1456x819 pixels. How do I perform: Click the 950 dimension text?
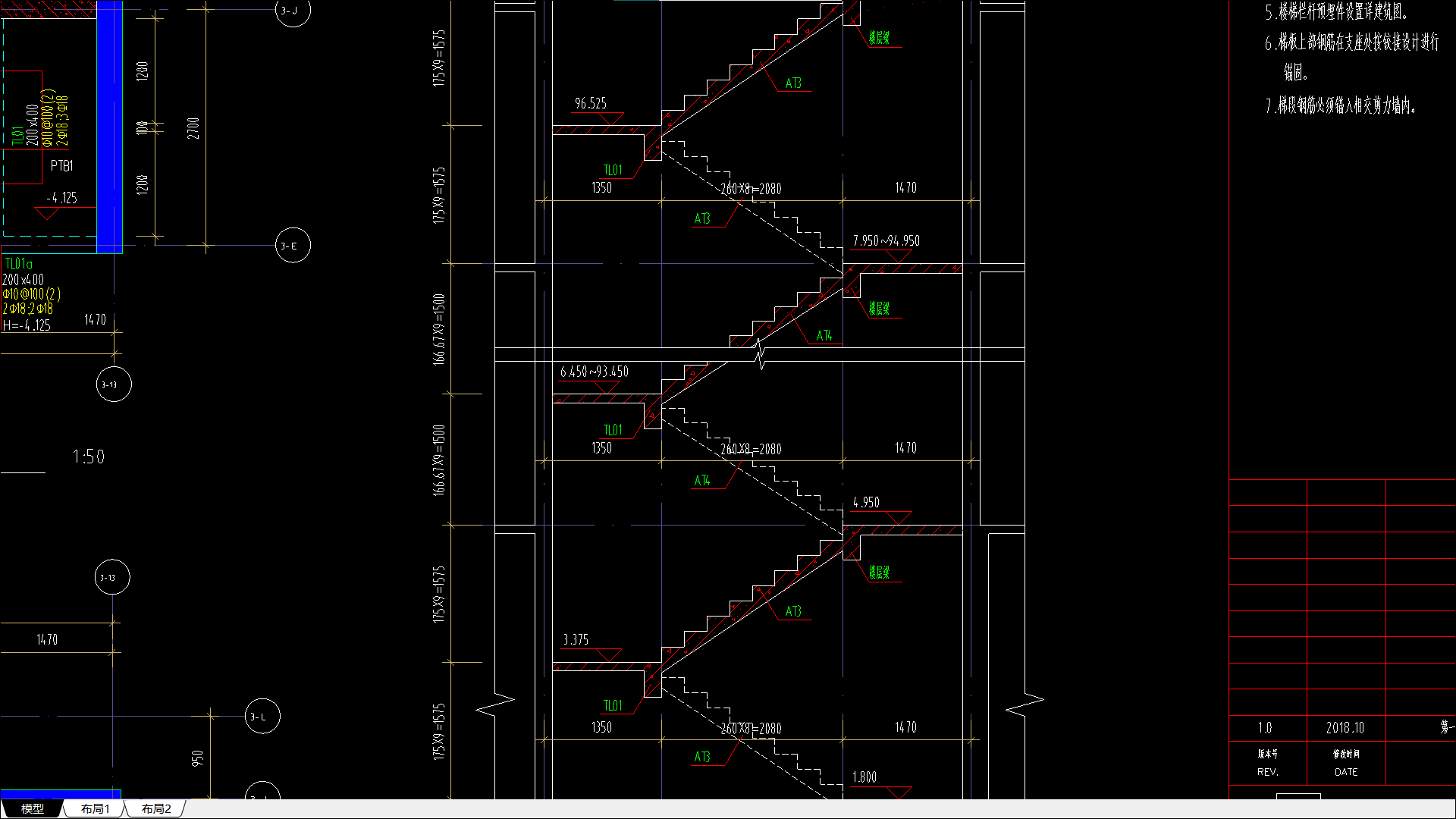(x=197, y=758)
